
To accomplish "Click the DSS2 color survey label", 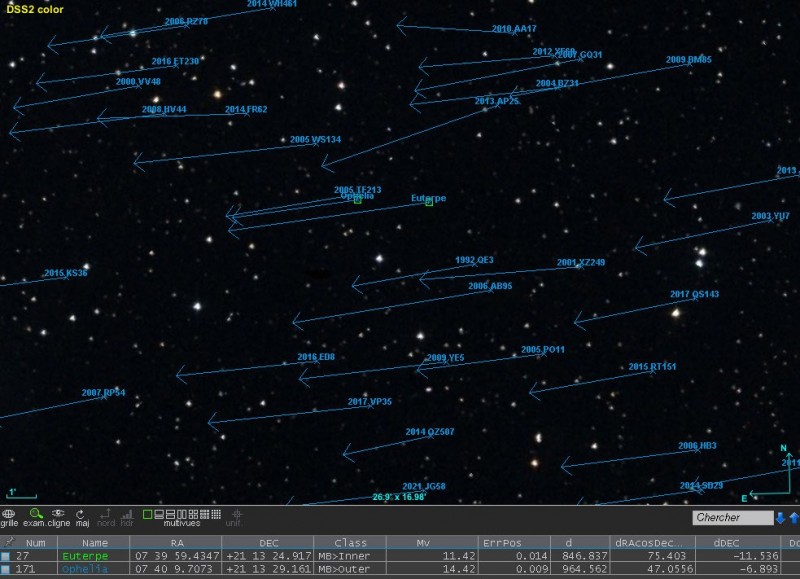I will click(x=35, y=9).
